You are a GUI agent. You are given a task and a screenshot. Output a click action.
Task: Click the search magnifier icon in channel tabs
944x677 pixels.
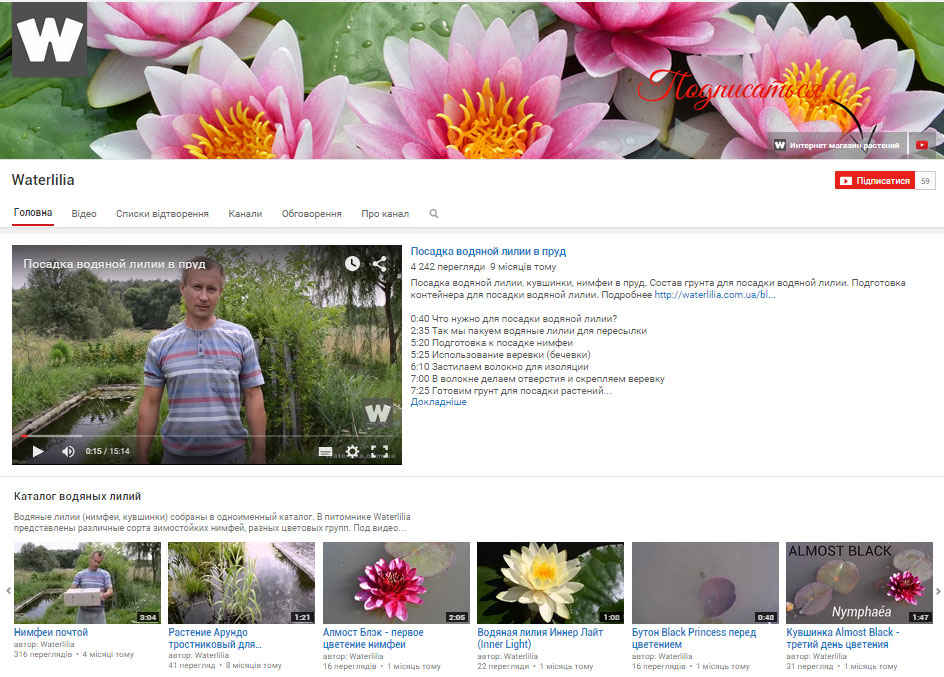pos(433,214)
